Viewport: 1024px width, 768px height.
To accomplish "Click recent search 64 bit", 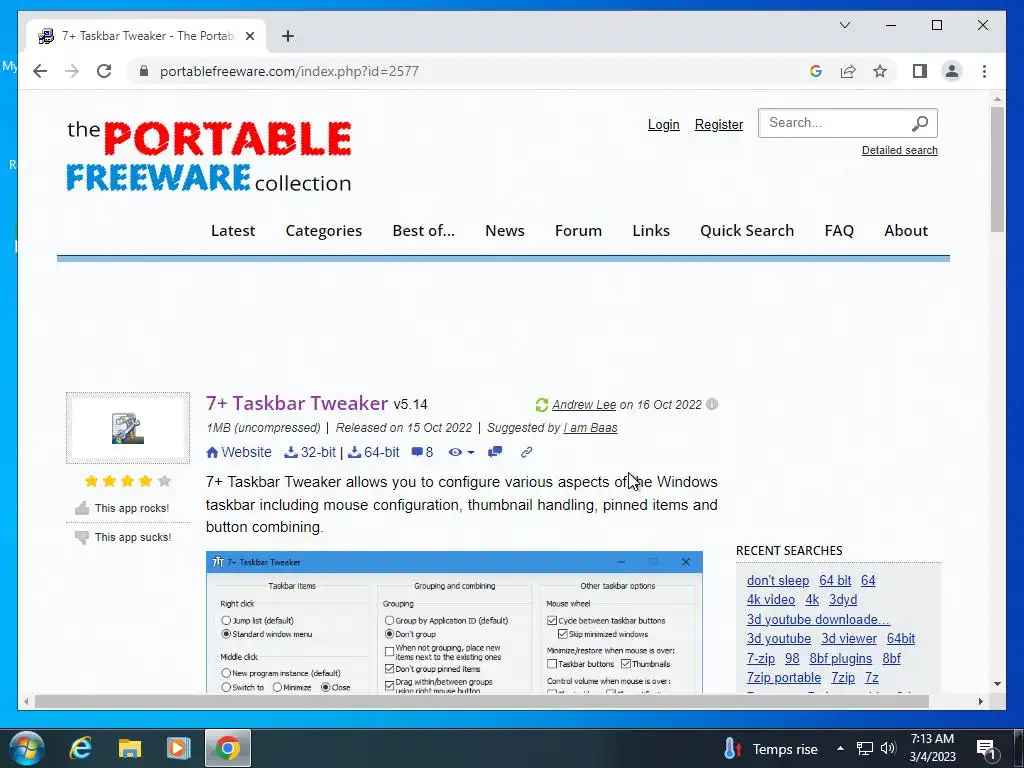I will [835, 581].
